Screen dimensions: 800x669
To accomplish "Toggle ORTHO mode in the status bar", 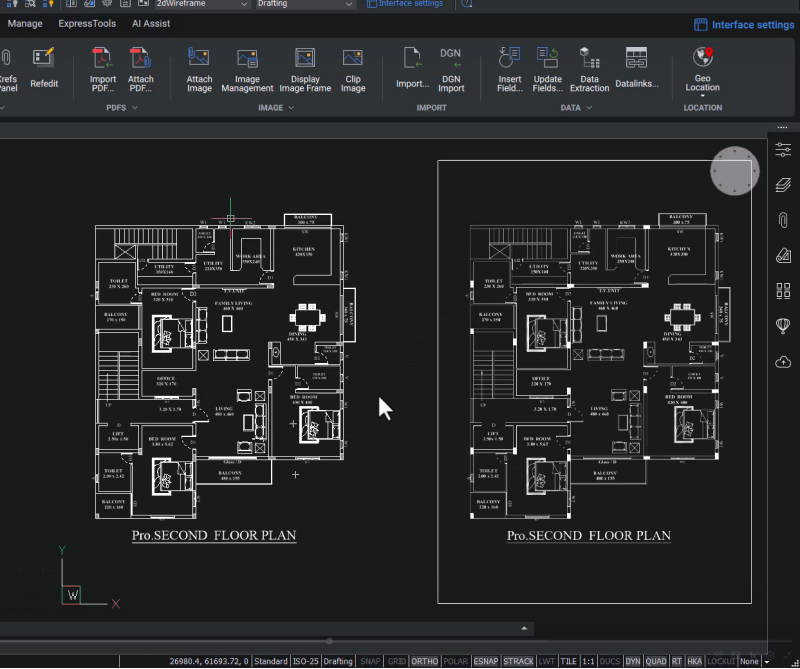I will pos(424,661).
